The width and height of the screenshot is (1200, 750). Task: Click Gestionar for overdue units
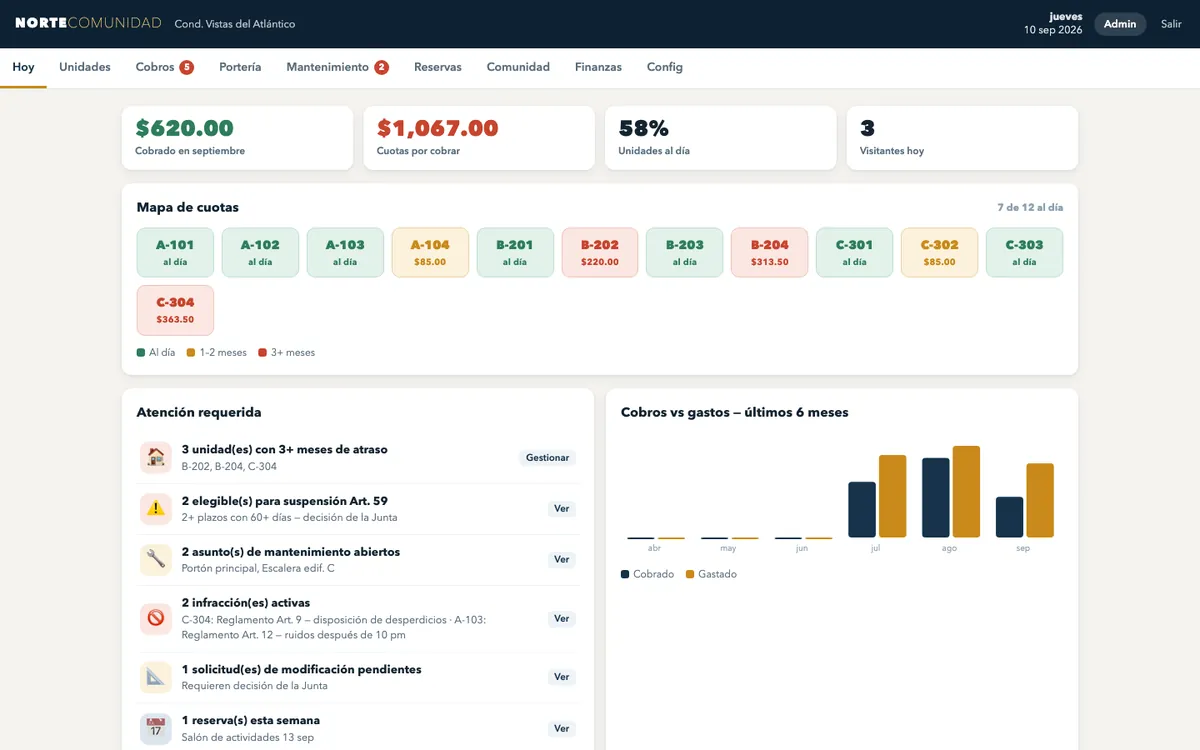point(547,458)
